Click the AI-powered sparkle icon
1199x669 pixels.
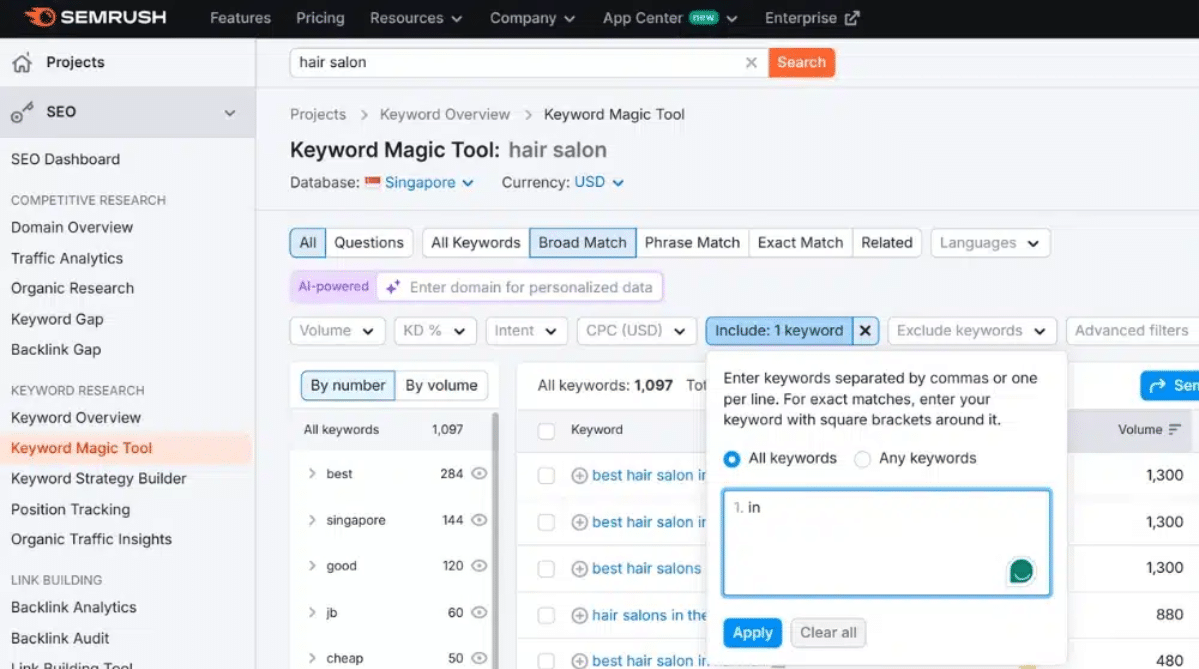point(393,287)
